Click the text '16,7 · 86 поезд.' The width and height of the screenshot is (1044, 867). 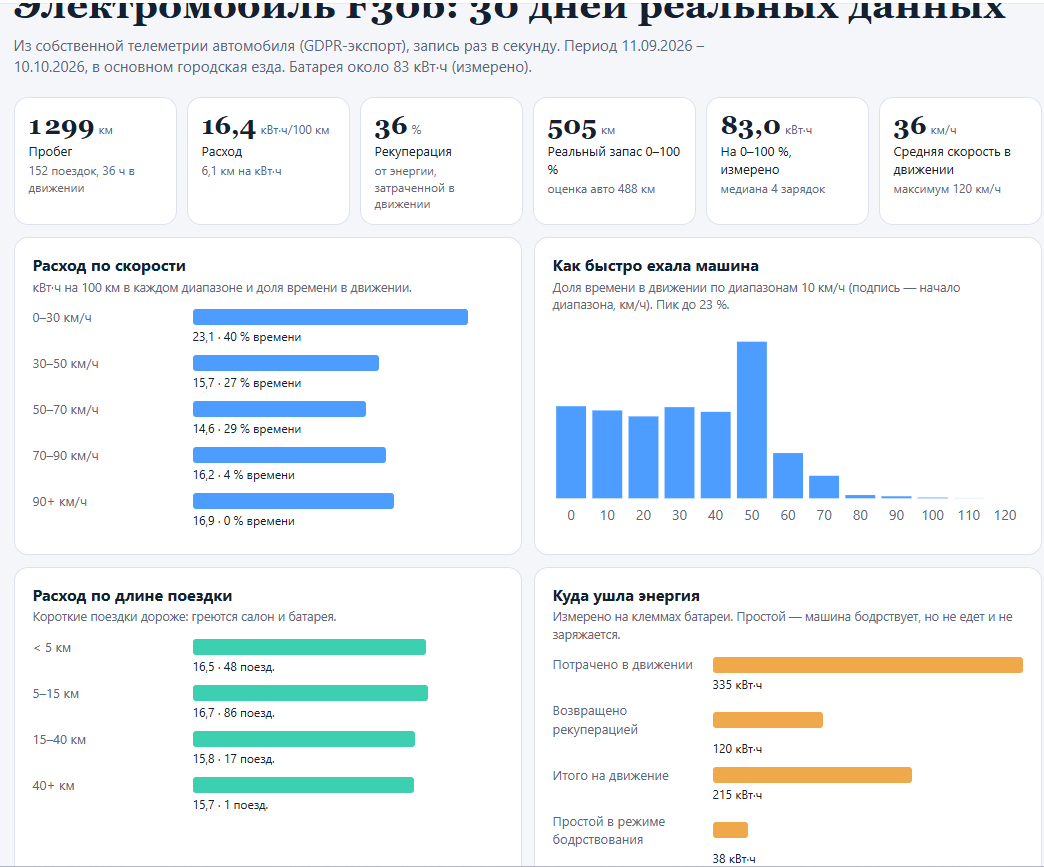234,713
